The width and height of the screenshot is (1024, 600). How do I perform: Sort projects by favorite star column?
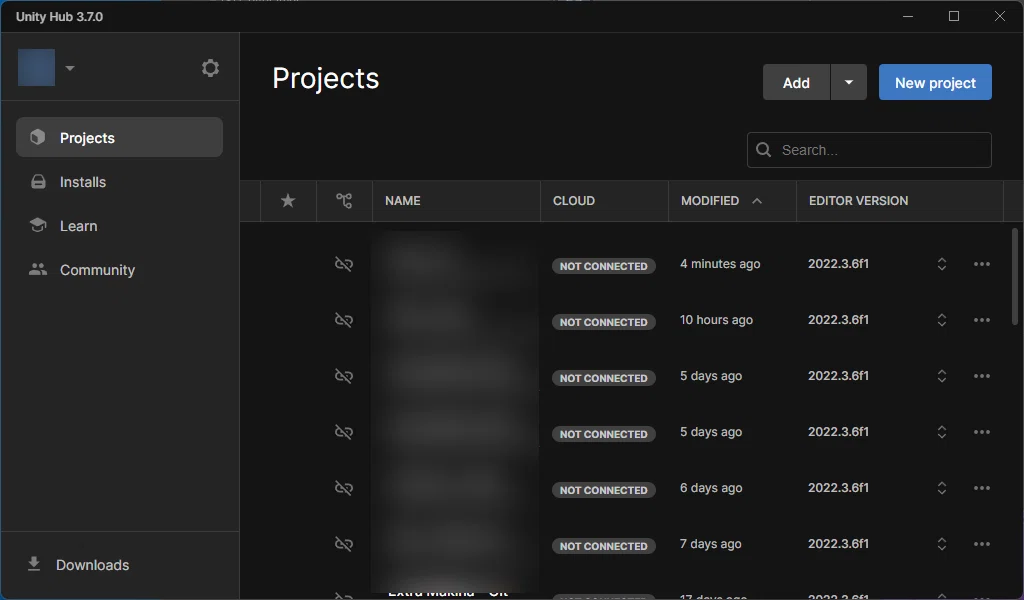click(x=288, y=200)
